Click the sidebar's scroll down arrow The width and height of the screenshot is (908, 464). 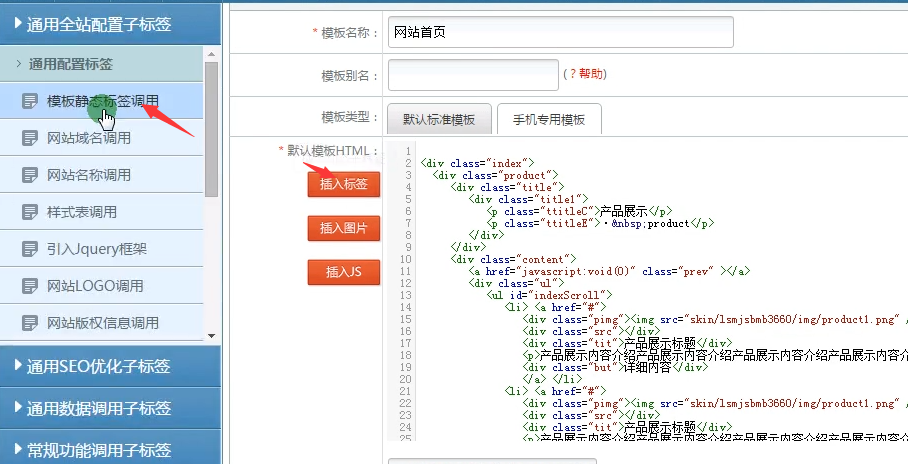tap(211, 336)
